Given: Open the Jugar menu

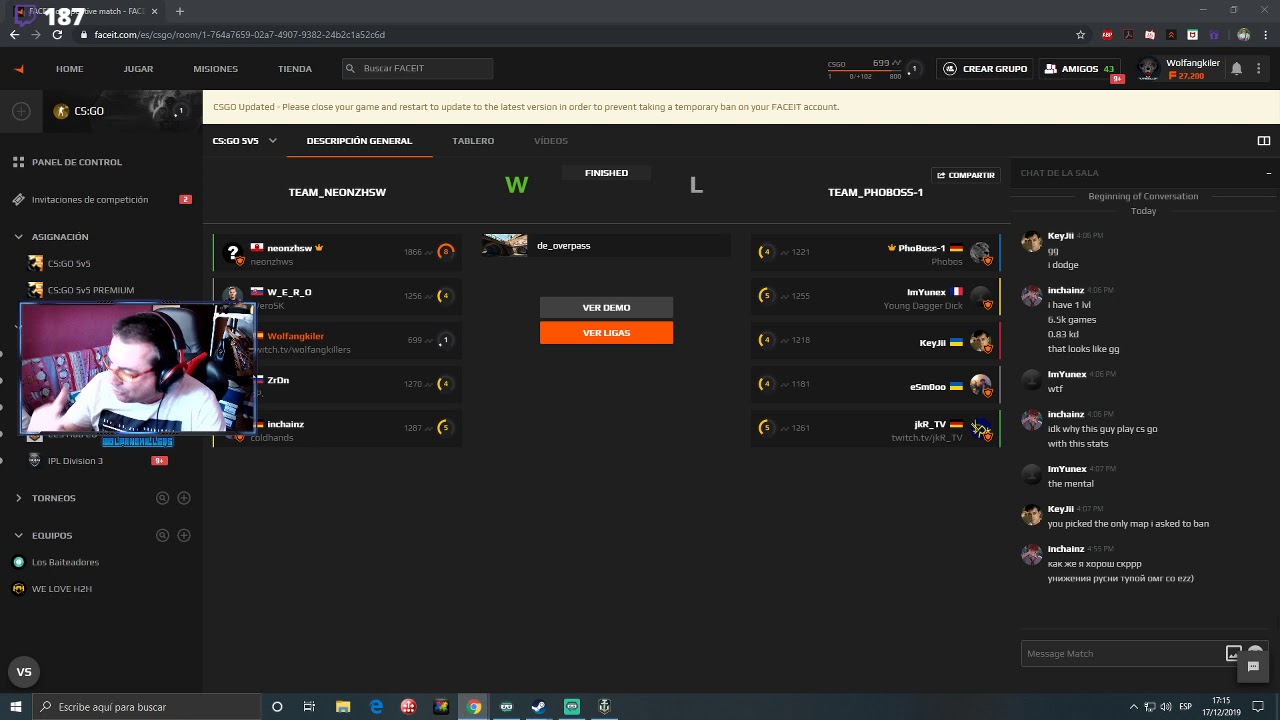Looking at the screenshot, I should pos(138,69).
